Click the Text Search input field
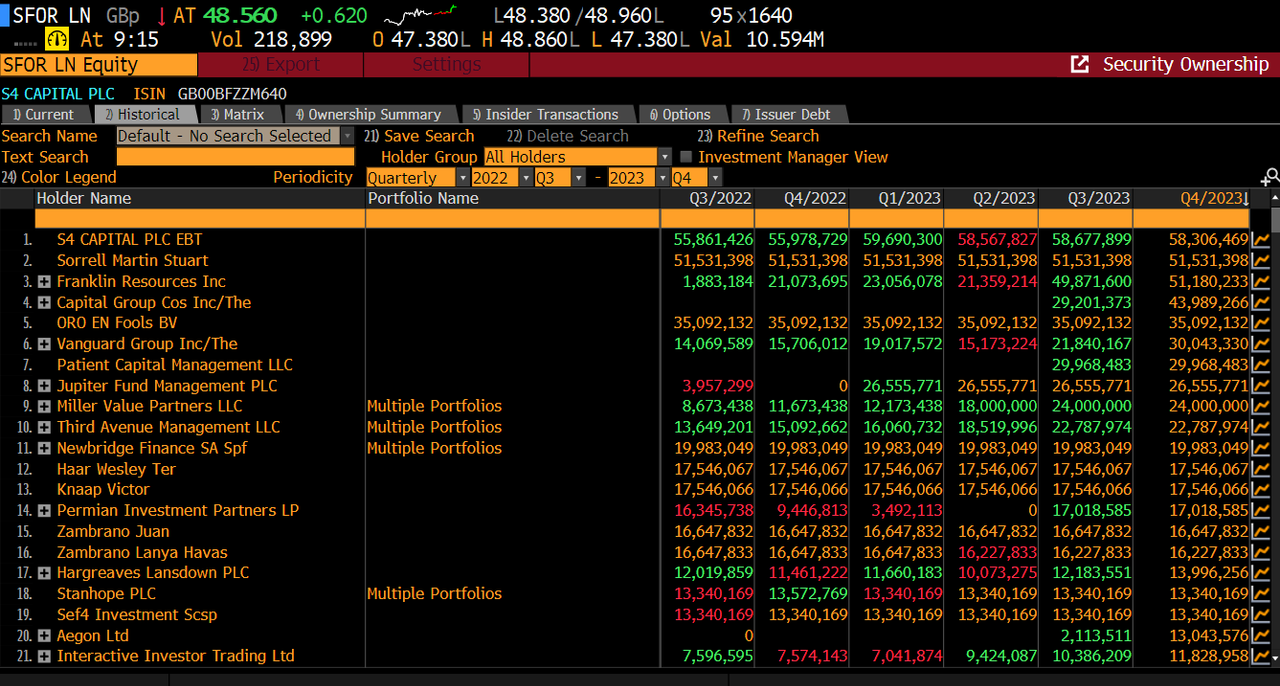Viewport: 1280px width, 686px height. click(235, 157)
